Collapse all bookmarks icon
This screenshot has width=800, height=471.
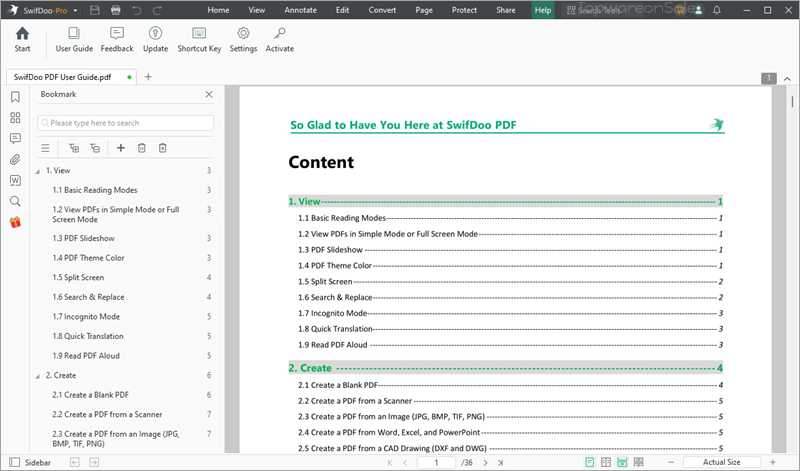(x=95, y=148)
